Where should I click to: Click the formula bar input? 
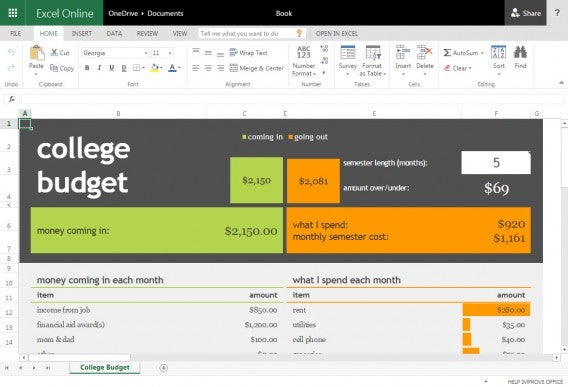(292, 99)
